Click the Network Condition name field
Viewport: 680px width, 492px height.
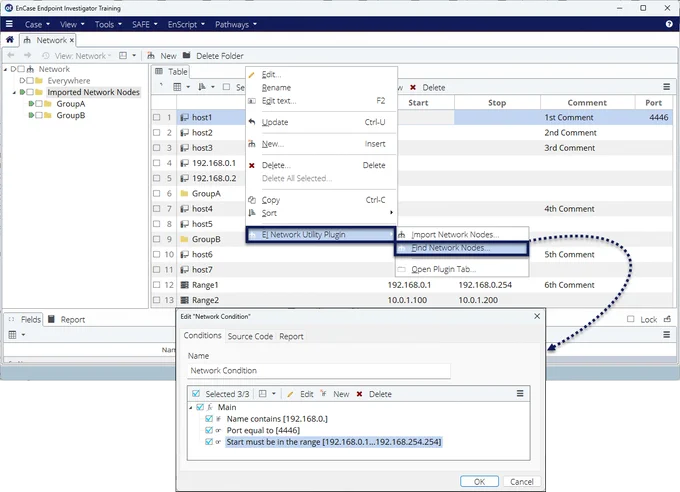coord(319,371)
